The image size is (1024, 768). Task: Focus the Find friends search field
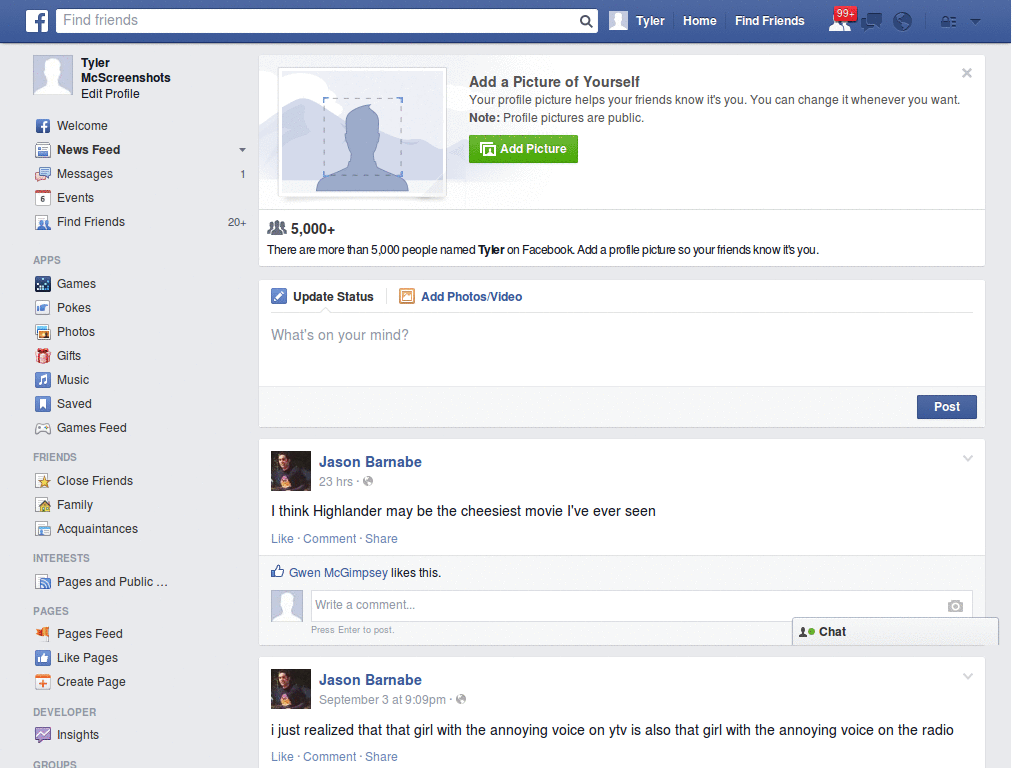click(x=319, y=21)
